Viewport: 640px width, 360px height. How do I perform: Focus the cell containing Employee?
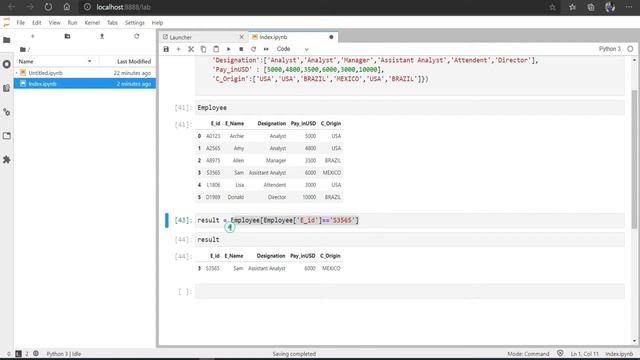pyautogui.click(x=410, y=108)
